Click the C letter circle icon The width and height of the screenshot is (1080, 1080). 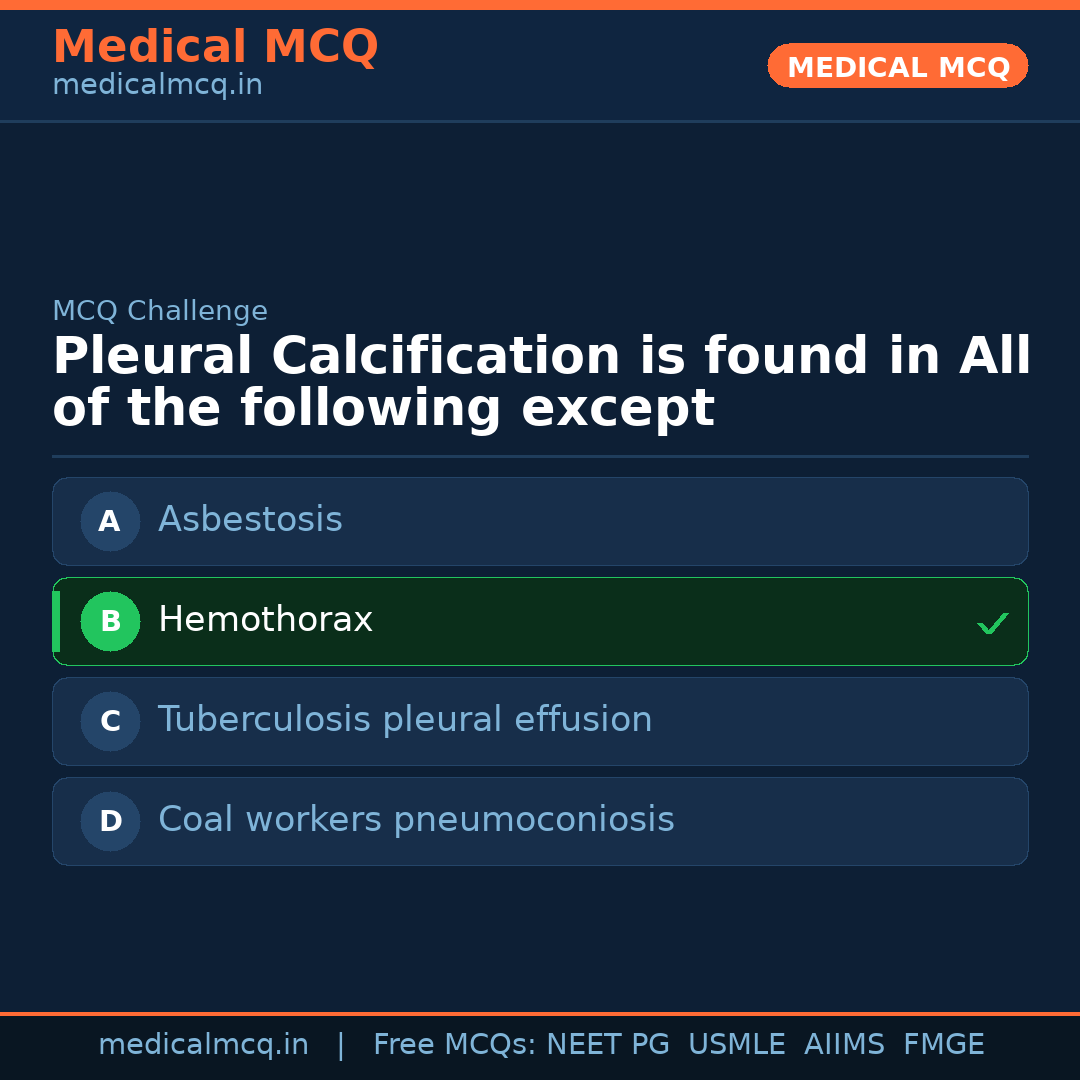pyautogui.click(x=110, y=721)
